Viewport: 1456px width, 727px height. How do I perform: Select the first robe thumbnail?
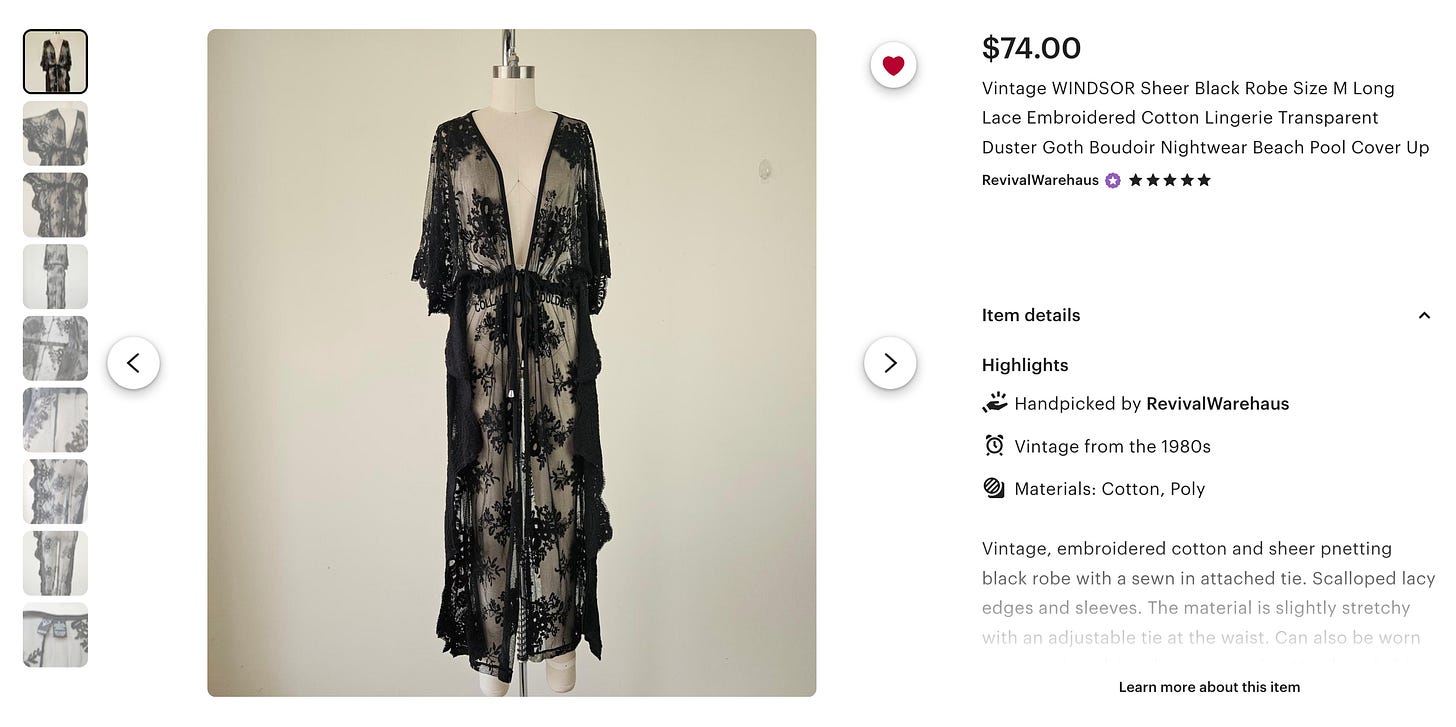point(55,62)
